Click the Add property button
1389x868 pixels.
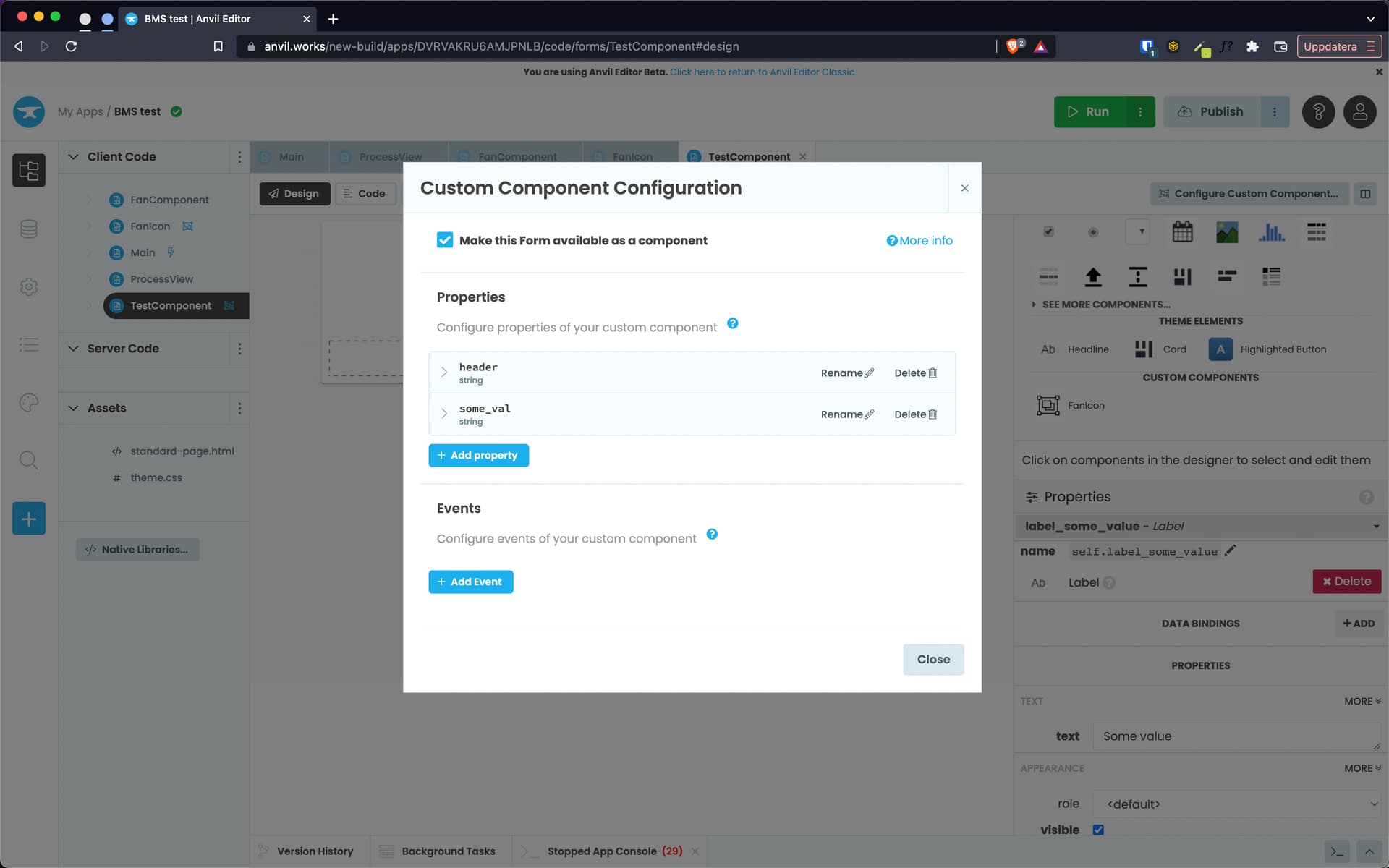[478, 455]
